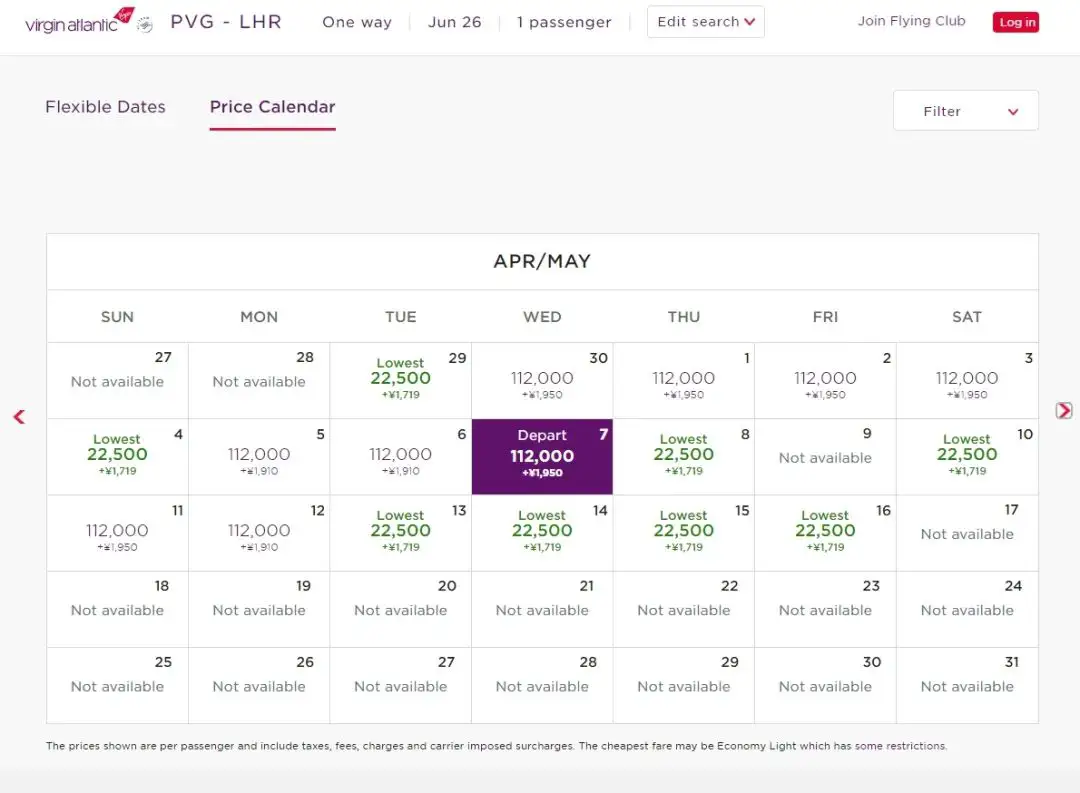This screenshot has height=793, width=1080.
Task: Expand the Filter dropdown
Action: (x=965, y=111)
